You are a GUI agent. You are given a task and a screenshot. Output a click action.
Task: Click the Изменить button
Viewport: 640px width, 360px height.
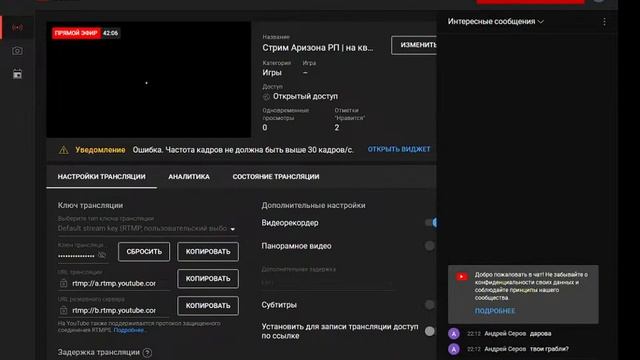click(x=415, y=45)
